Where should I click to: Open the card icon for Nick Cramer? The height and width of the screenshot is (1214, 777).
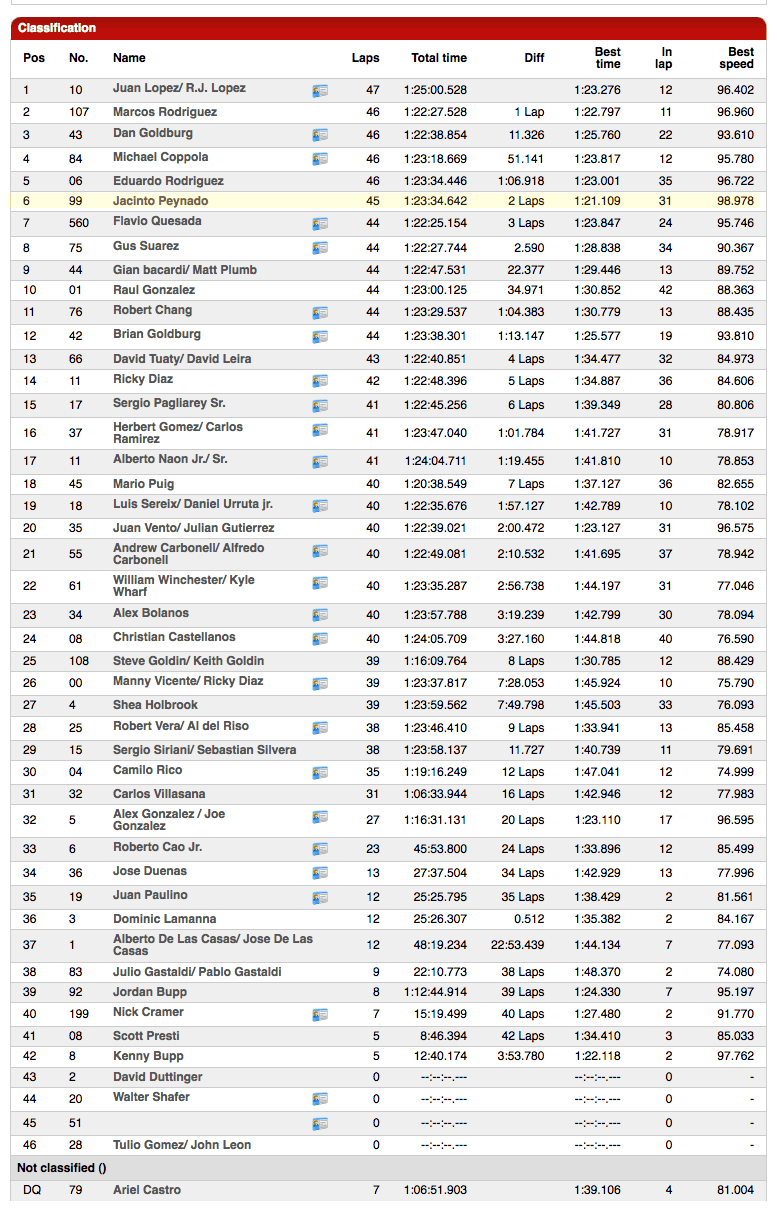point(320,1015)
